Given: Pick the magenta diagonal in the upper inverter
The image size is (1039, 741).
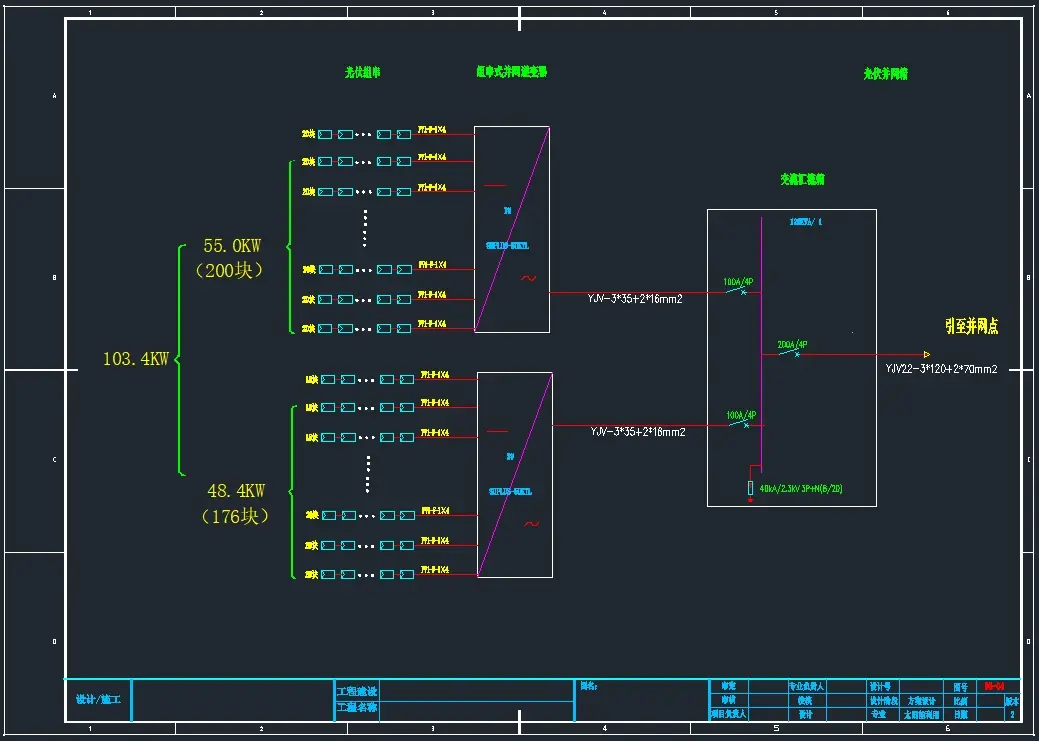Looking at the screenshot, I should [512, 229].
